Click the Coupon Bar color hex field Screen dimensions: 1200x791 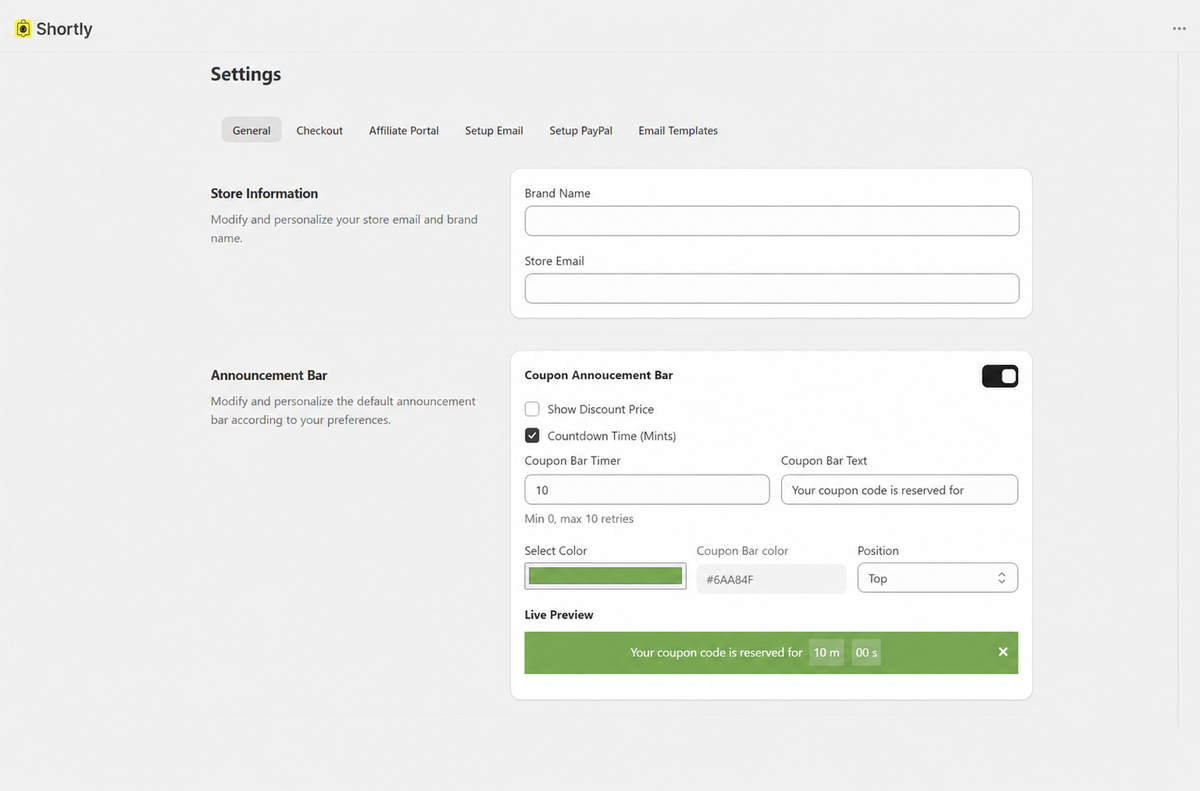(771, 579)
